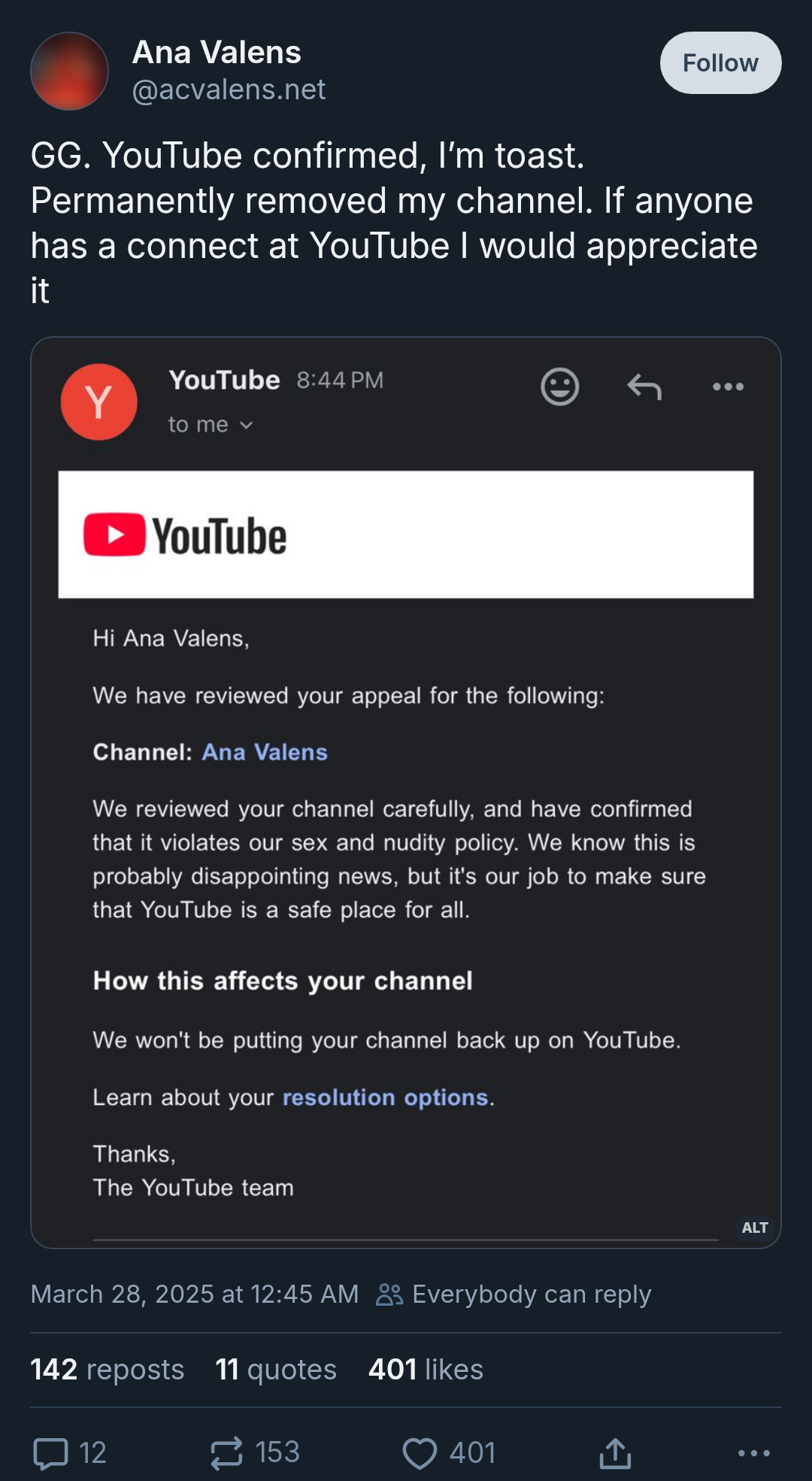
Task: Click the email reply arrow icon
Action: (644, 387)
